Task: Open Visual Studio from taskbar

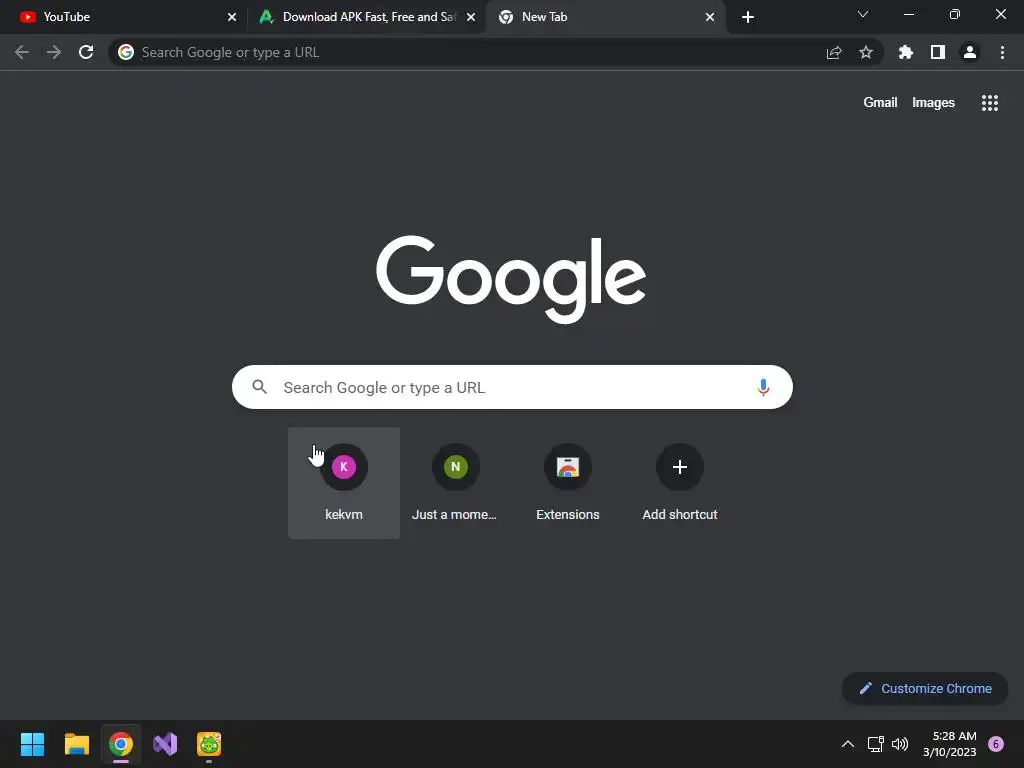Action: pos(165,744)
